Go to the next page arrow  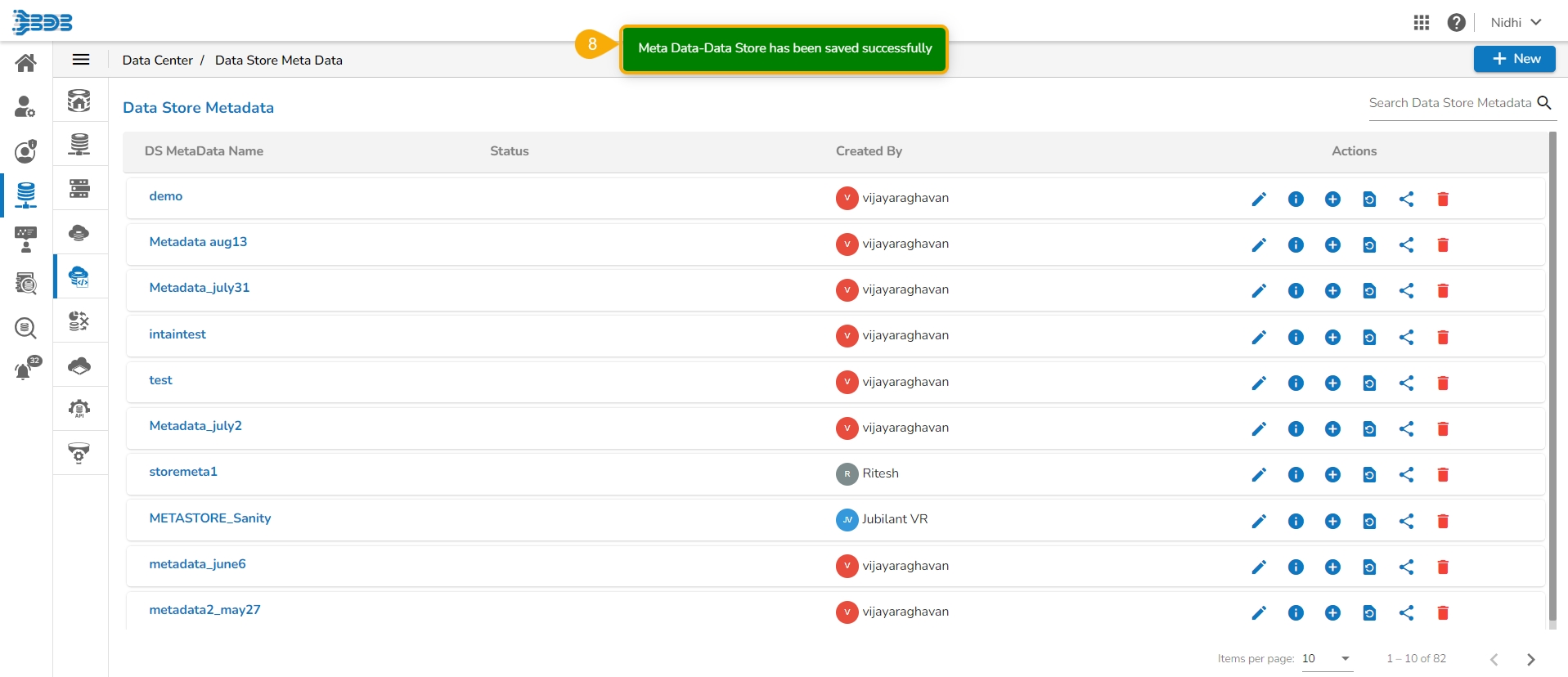pos(1530,659)
